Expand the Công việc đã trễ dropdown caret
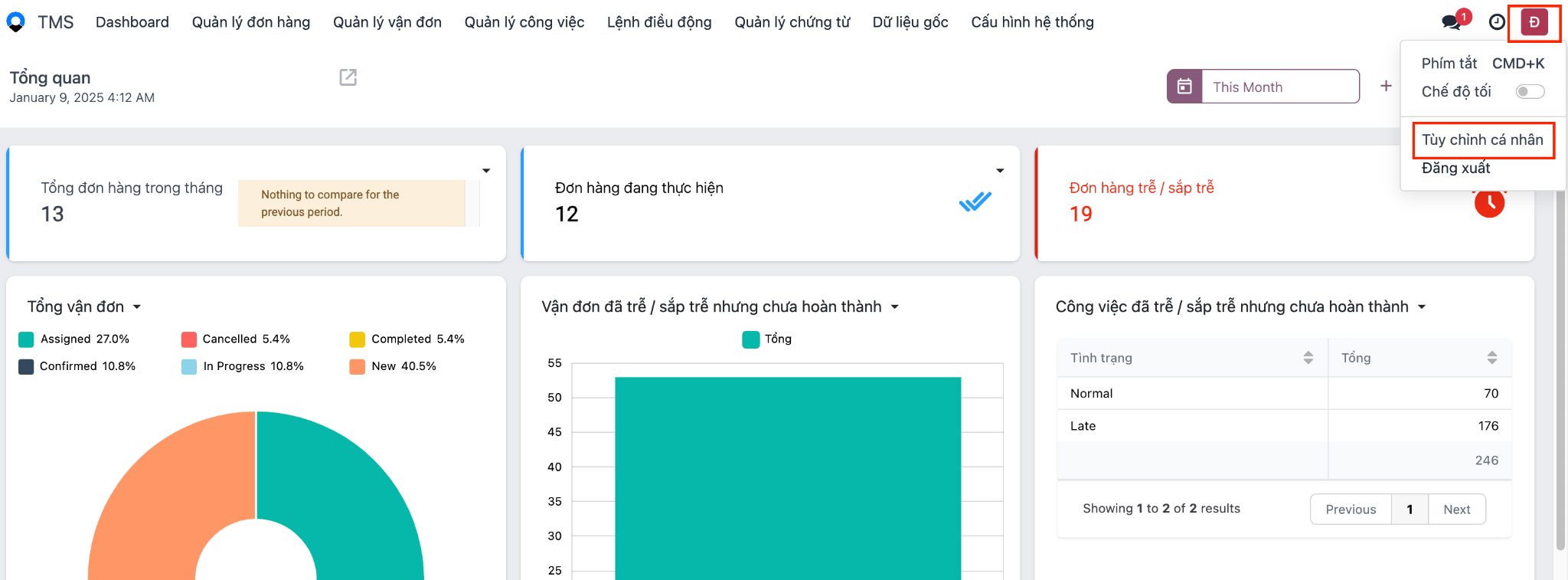The width and height of the screenshot is (1568, 580). pyautogui.click(x=1422, y=307)
